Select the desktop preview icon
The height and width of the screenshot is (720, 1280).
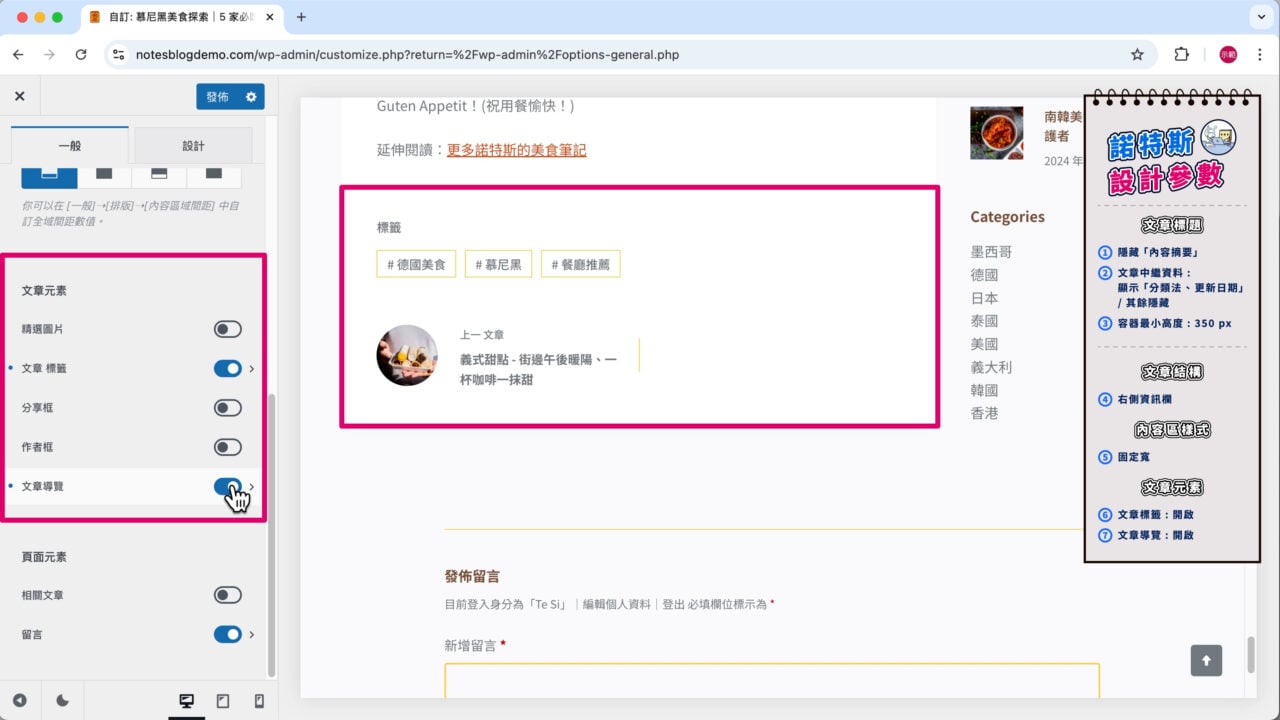pyautogui.click(x=187, y=701)
